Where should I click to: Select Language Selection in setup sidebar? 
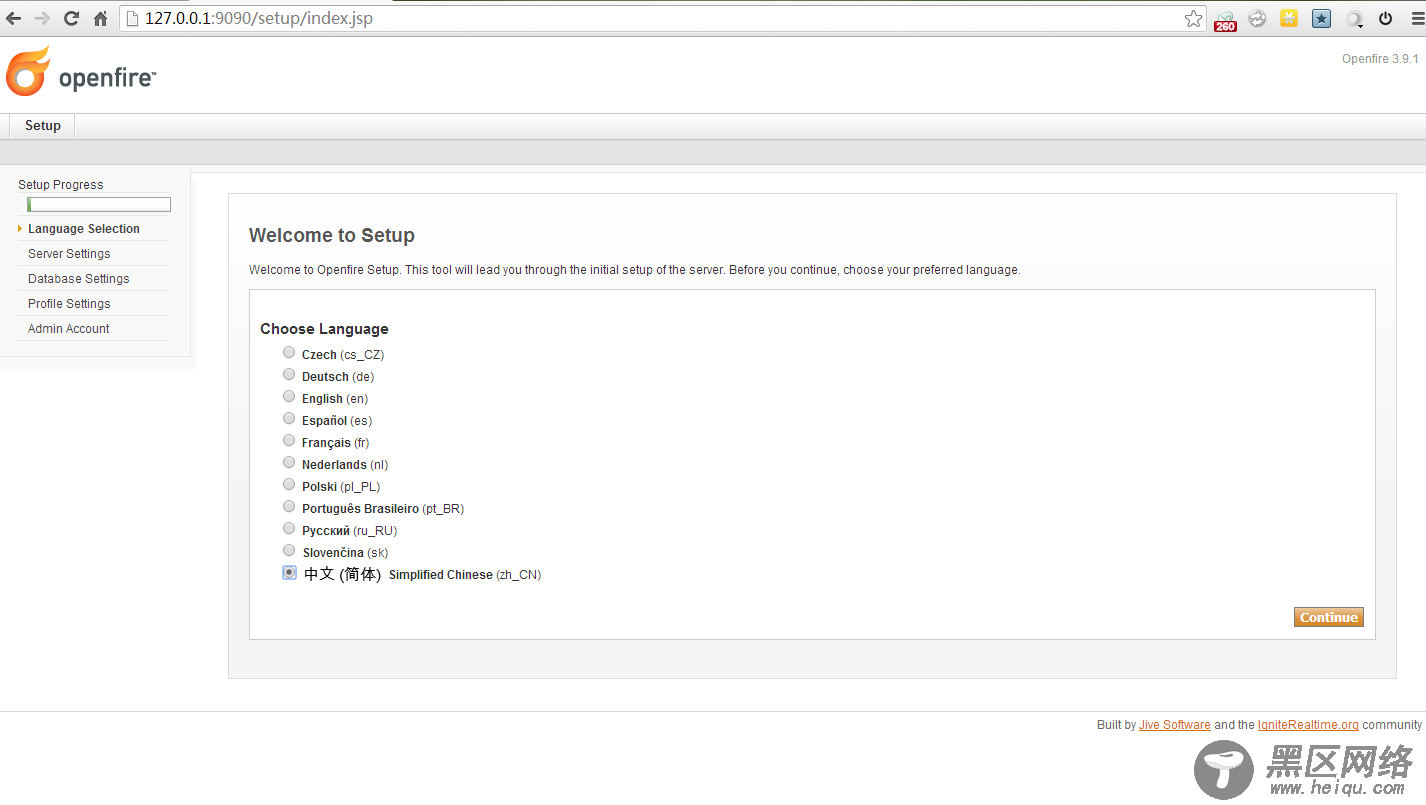point(84,229)
